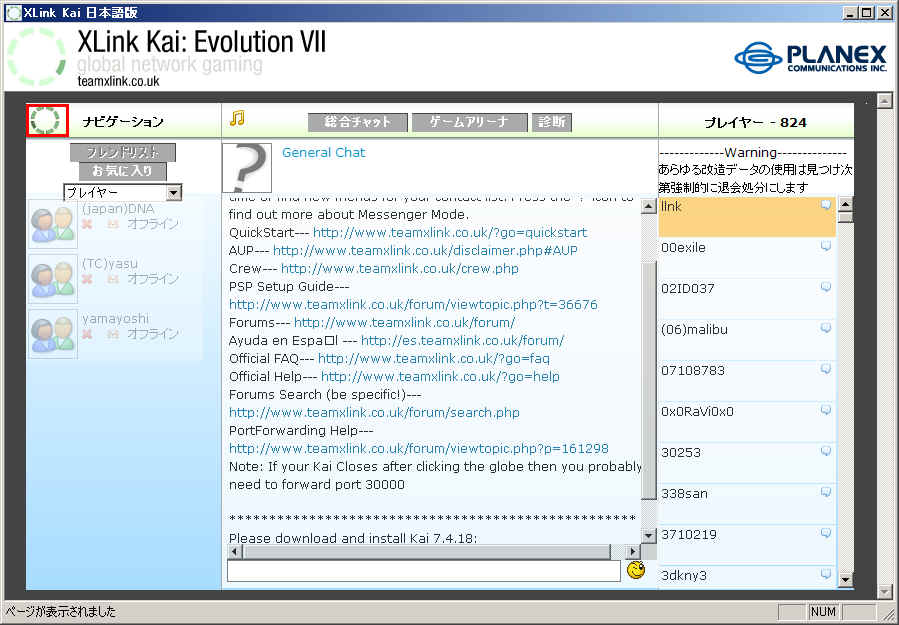
Task: Select player 02ID037 in the player list
Action: pyautogui.click(x=747, y=299)
